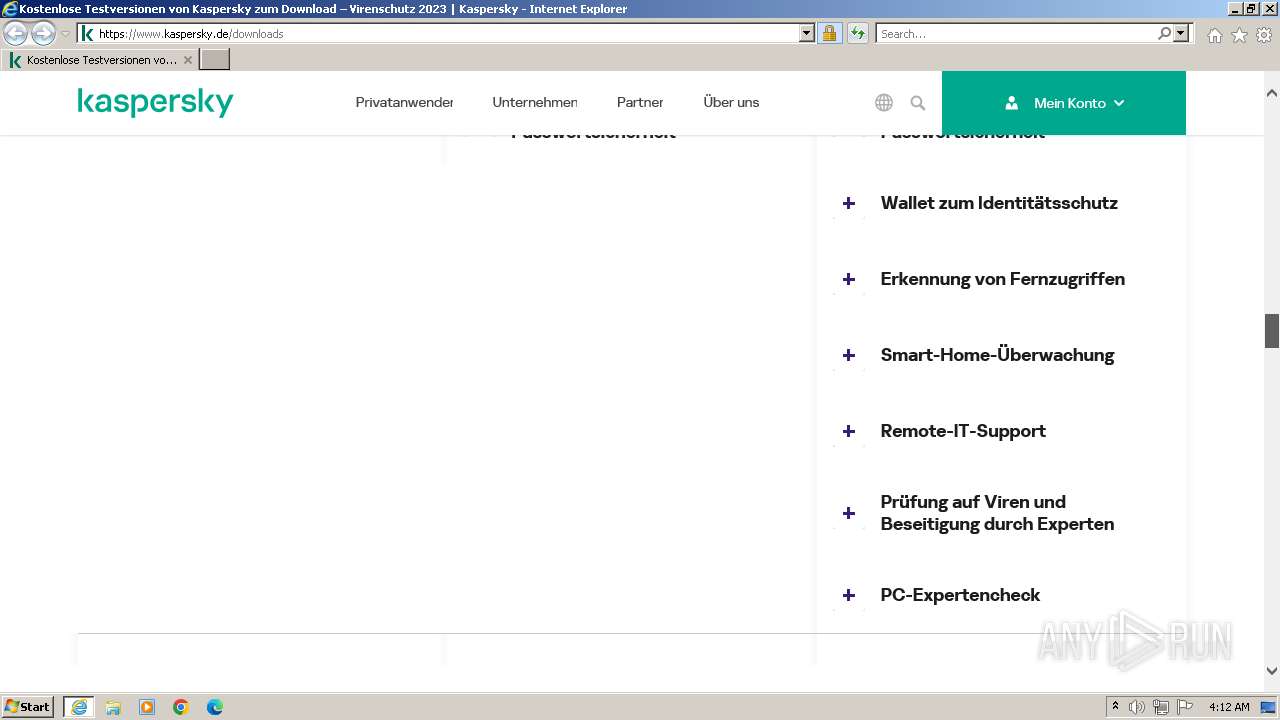1280x720 pixels.
Task: Click the action center flag icon
Action: (x=1185, y=707)
